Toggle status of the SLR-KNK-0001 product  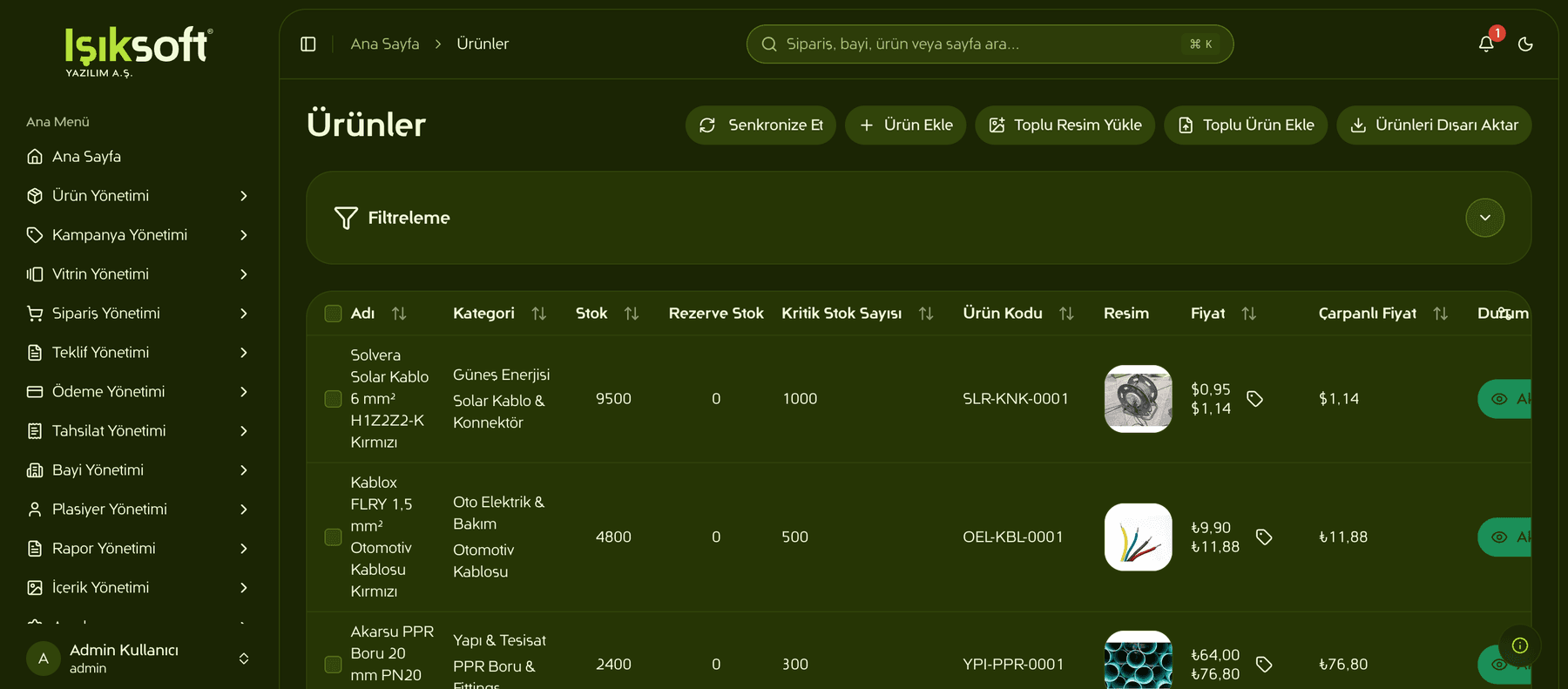click(1504, 399)
